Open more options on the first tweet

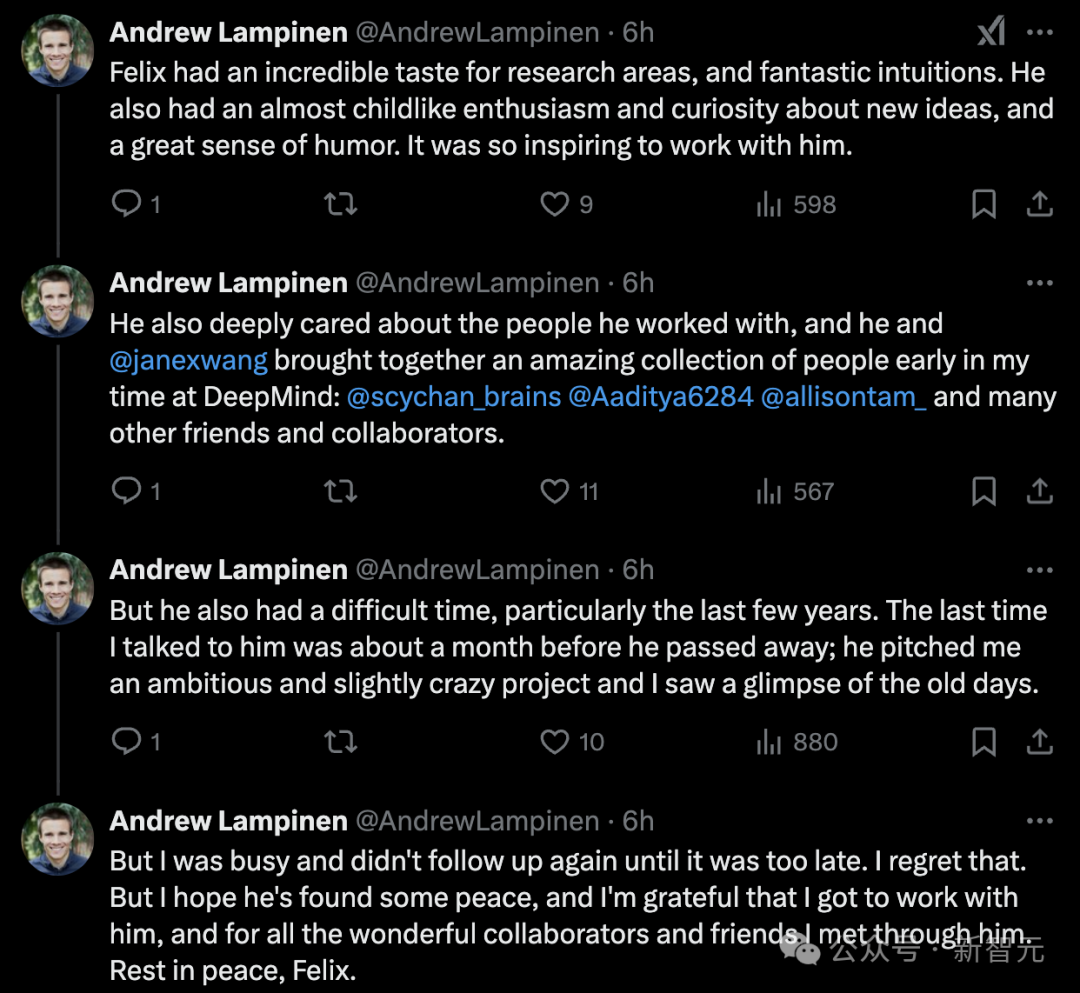[x=1040, y=32]
